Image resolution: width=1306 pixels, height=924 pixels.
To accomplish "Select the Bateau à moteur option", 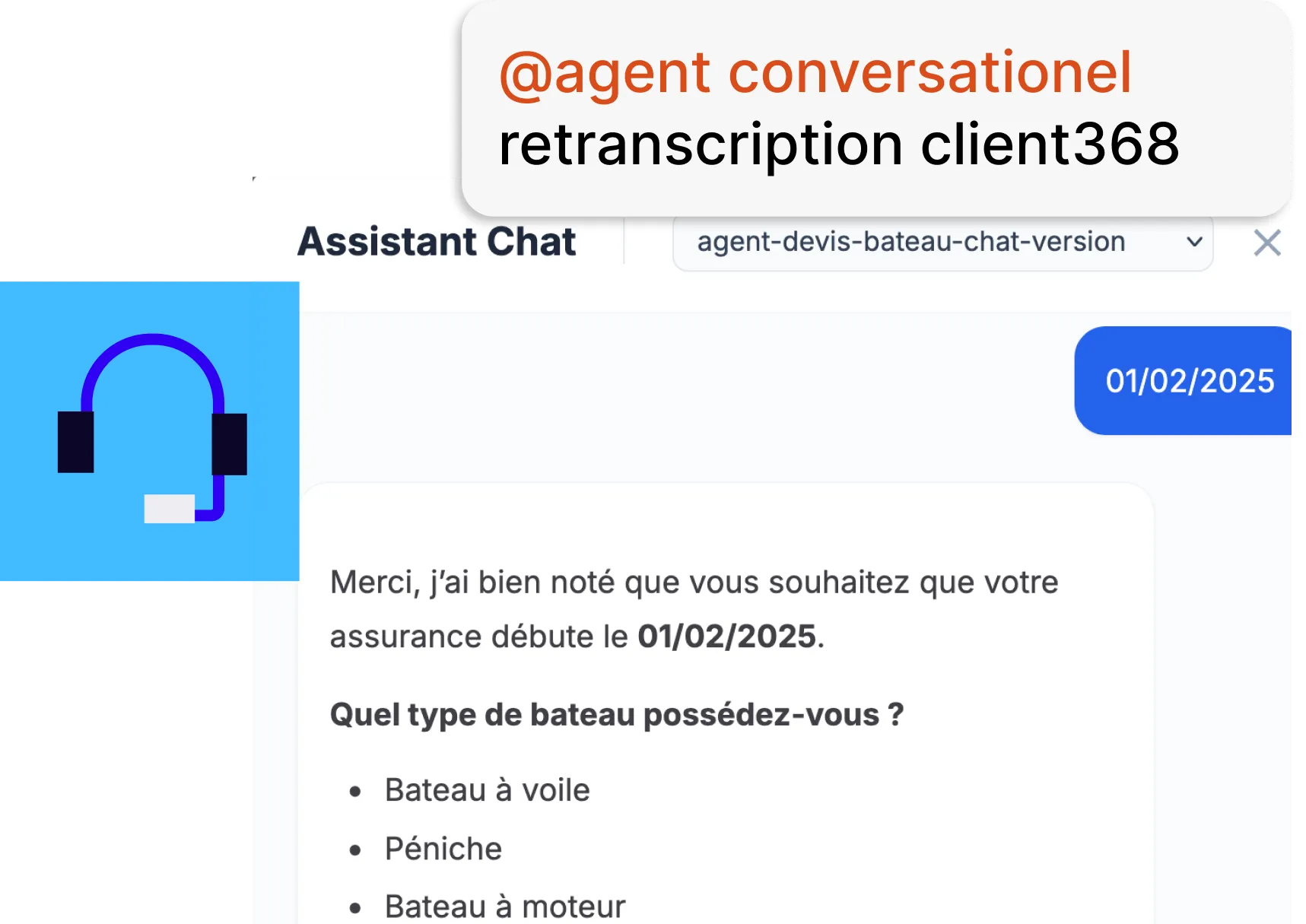I will coord(504,905).
